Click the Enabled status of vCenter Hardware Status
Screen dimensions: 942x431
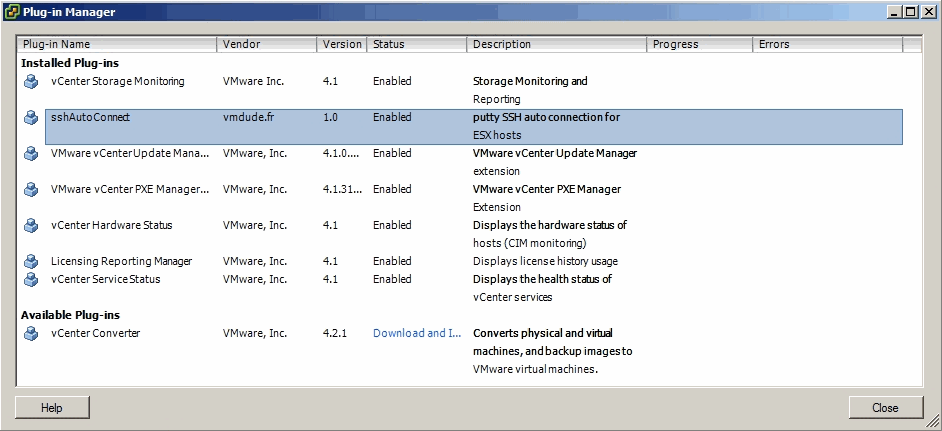(x=392, y=225)
